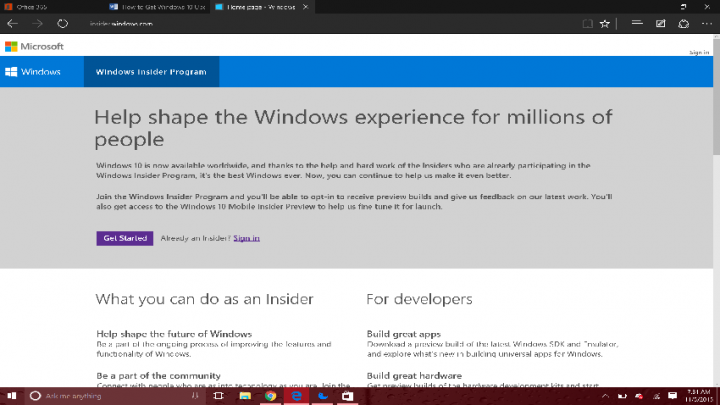Image resolution: width=720 pixels, height=405 pixels.
Task: Click Help shape the future of Windows heading
Action: (x=174, y=334)
